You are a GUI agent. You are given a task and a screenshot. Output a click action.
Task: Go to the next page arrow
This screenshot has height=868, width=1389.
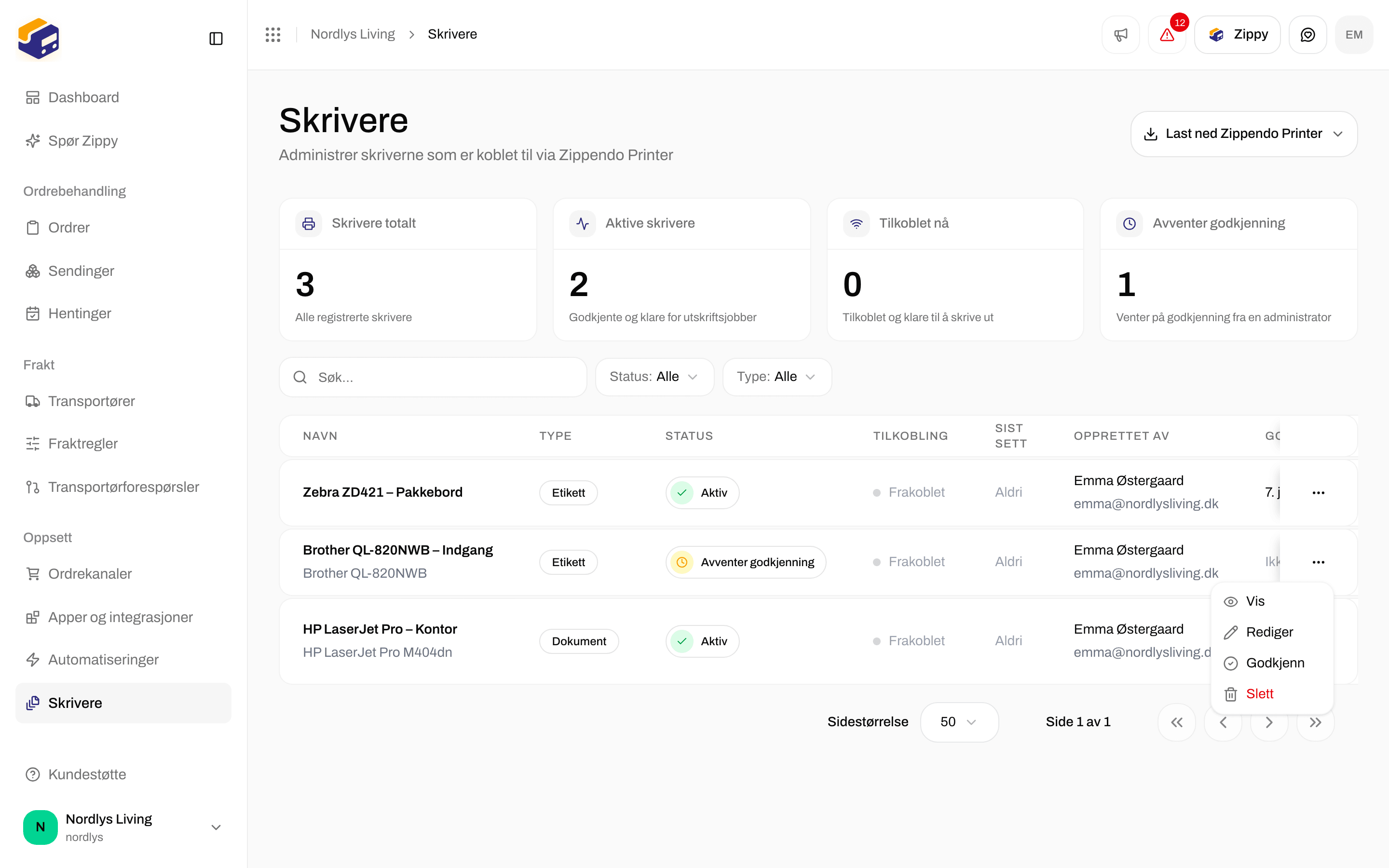[x=1269, y=722]
